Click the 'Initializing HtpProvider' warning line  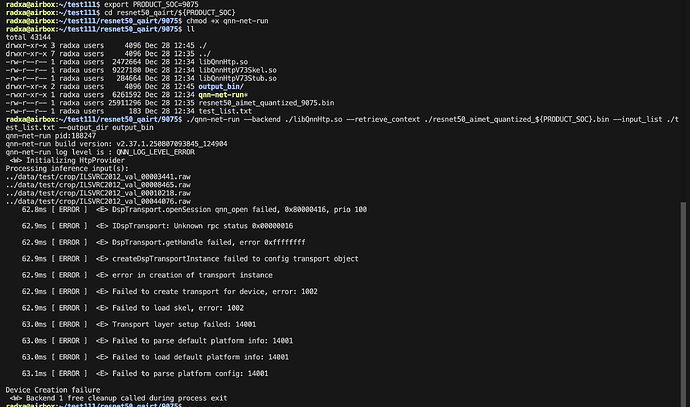pos(67,161)
